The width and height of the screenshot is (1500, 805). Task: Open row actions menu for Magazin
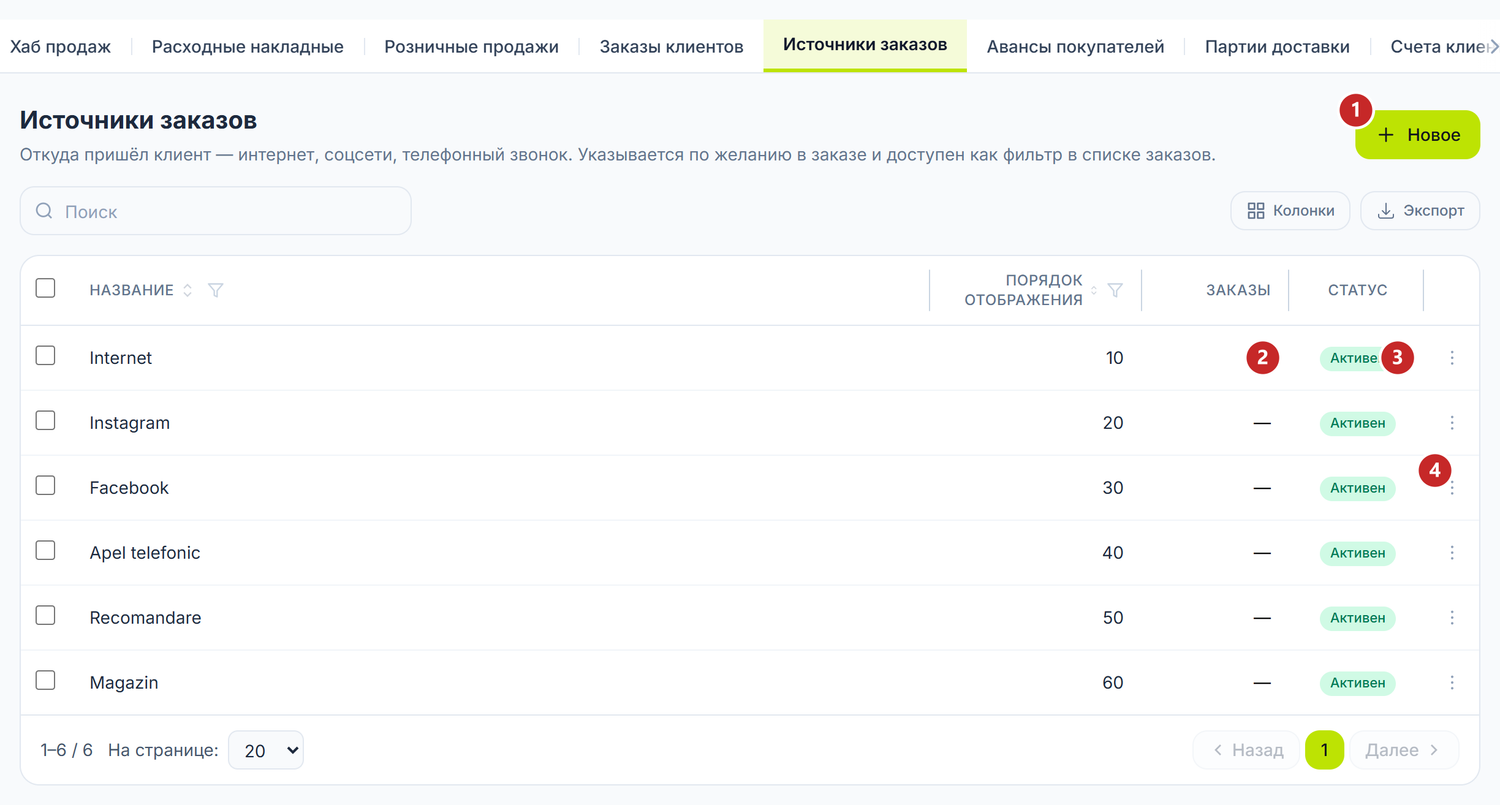[1452, 683]
